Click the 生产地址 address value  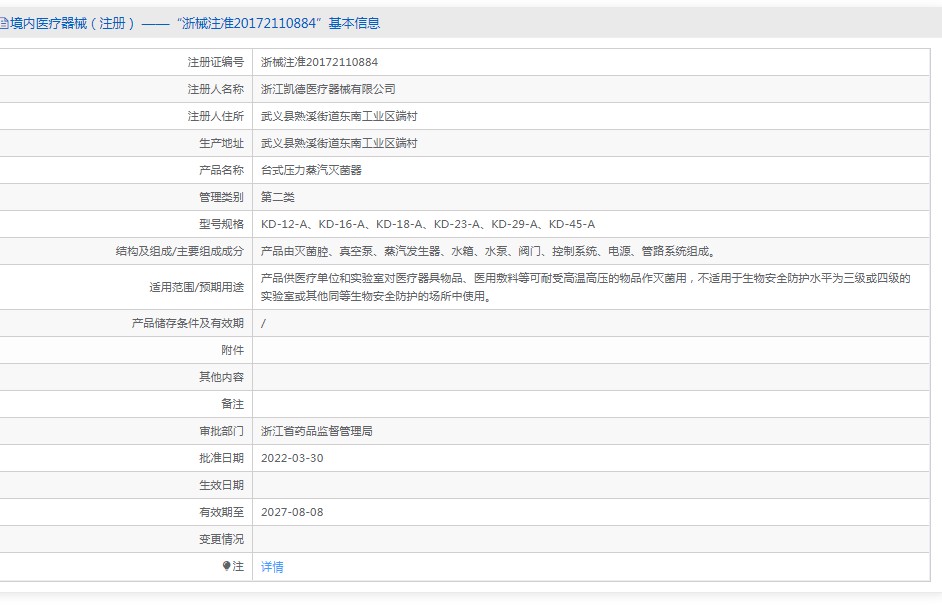click(x=339, y=143)
